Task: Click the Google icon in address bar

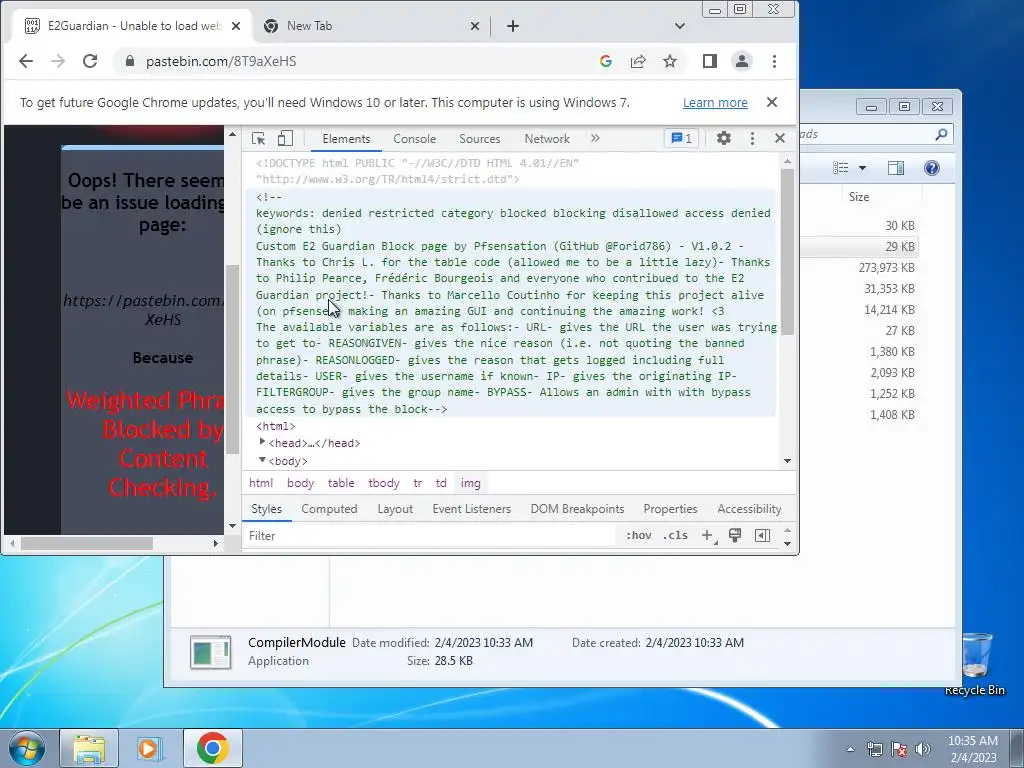Action: tap(606, 61)
